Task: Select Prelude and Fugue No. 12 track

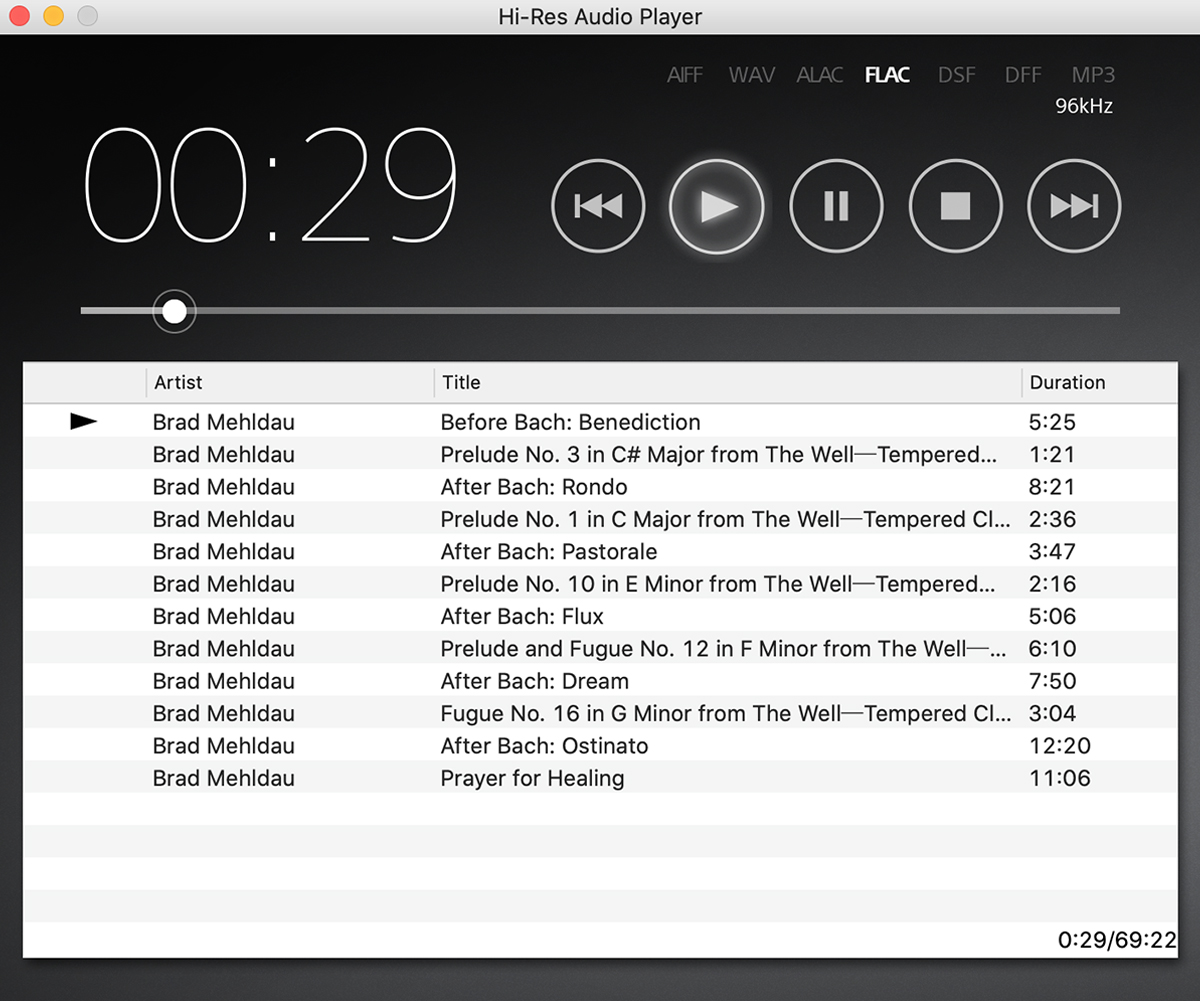Action: click(600, 648)
